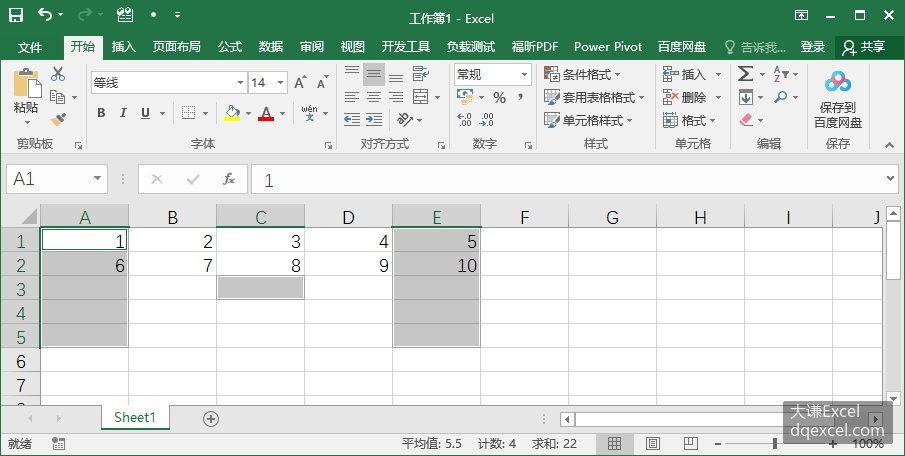Click the Increase Indent icon
The width and height of the screenshot is (905, 456).
[x=374, y=119]
